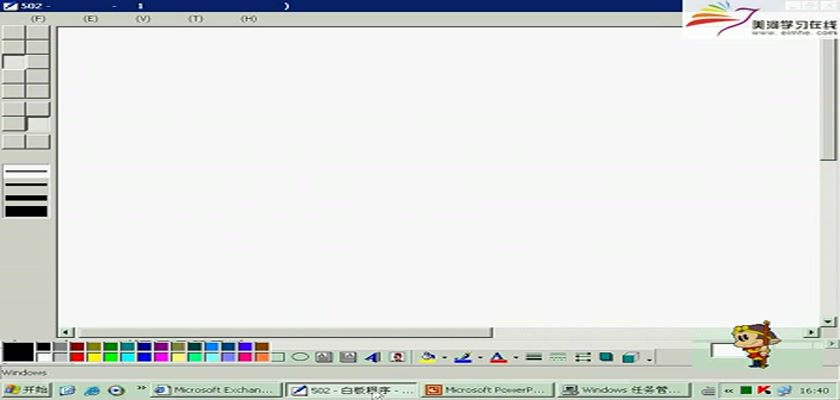Click the Shadow Style icon
The image size is (840, 400).
[606, 356]
